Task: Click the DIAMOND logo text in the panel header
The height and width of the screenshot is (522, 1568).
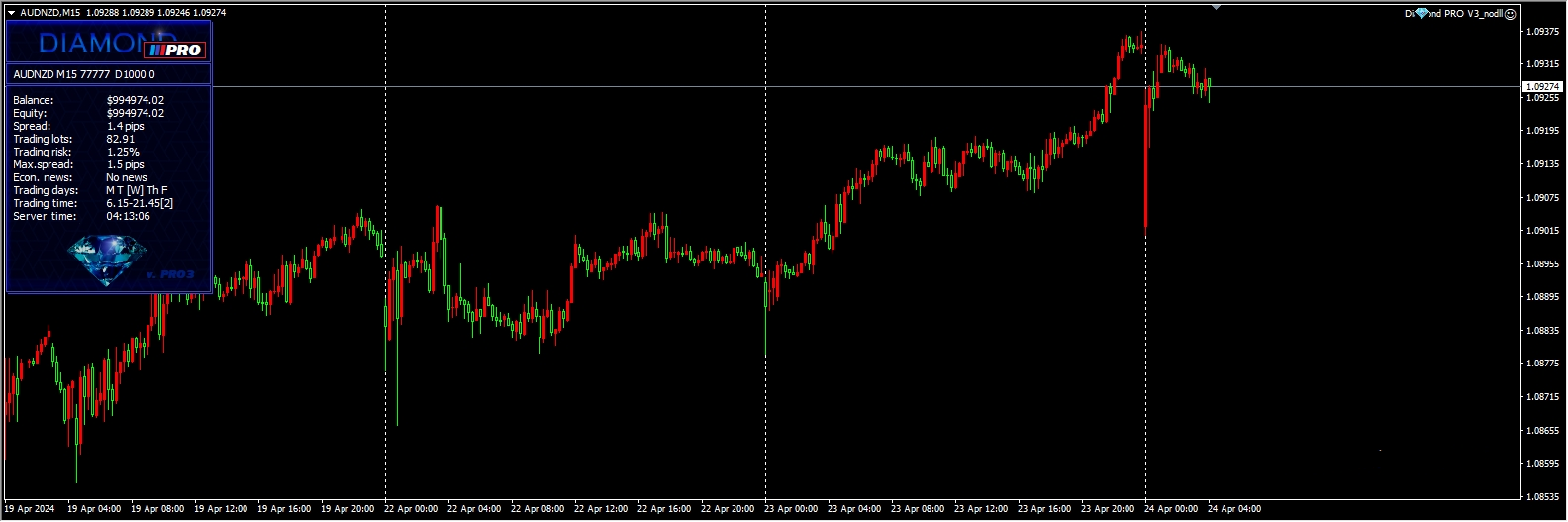Action: (91, 43)
